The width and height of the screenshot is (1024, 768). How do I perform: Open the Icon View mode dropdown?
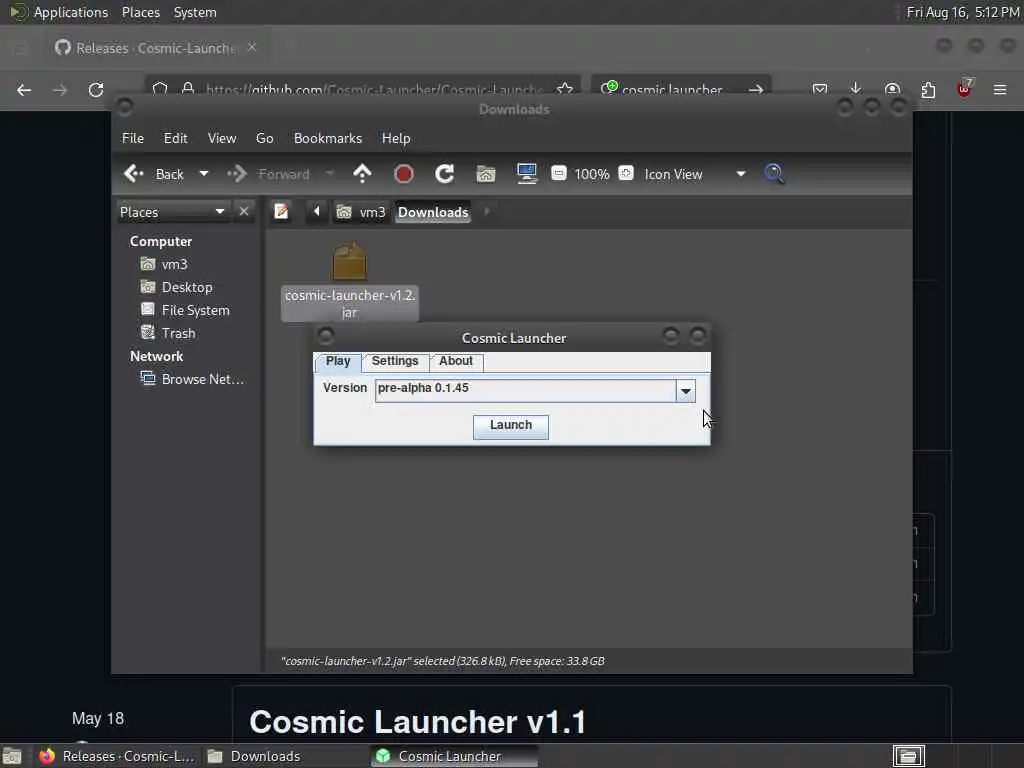pyautogui.click(x=695, y=174)
